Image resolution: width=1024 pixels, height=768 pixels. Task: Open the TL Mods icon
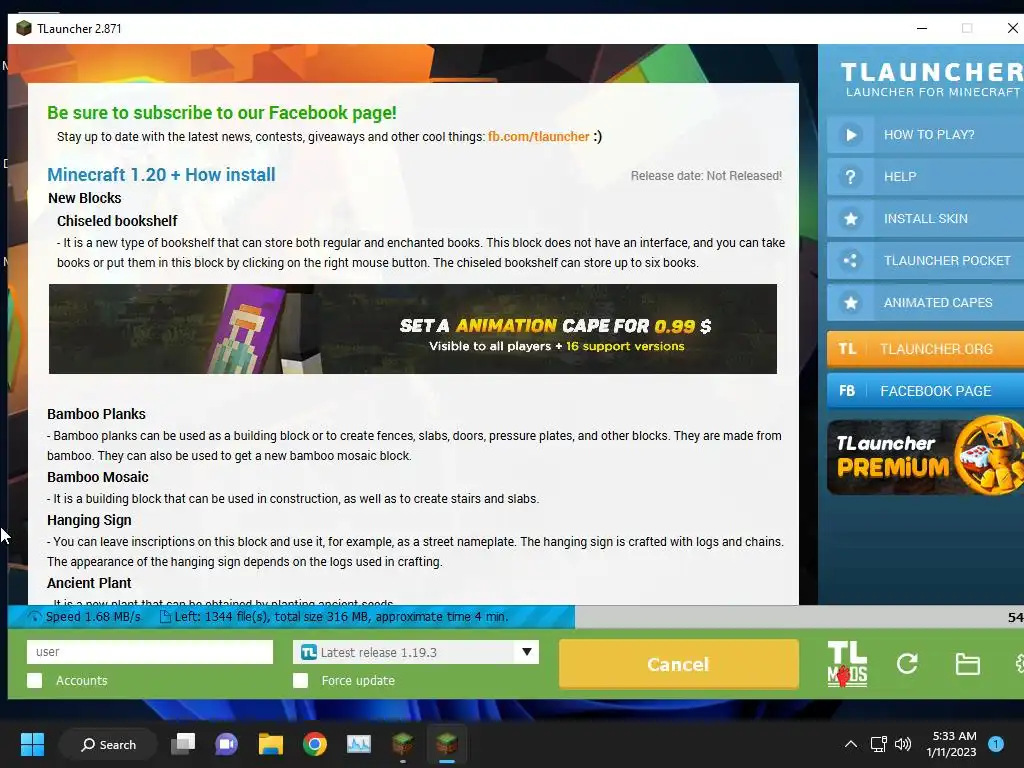847,664
